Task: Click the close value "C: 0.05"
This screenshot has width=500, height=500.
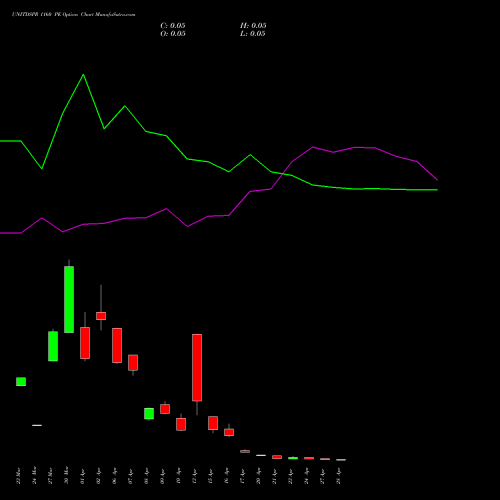Action: [173, 26]
